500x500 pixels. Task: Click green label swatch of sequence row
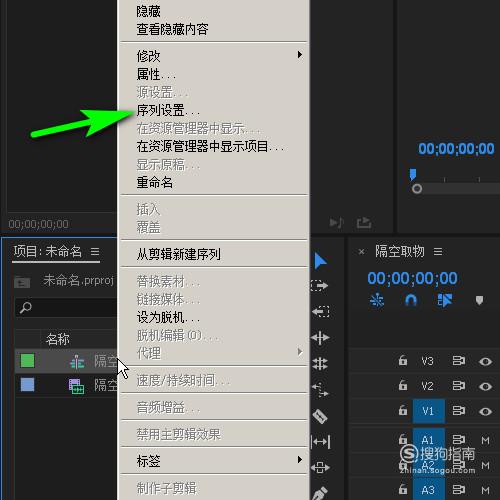[27, 361]
